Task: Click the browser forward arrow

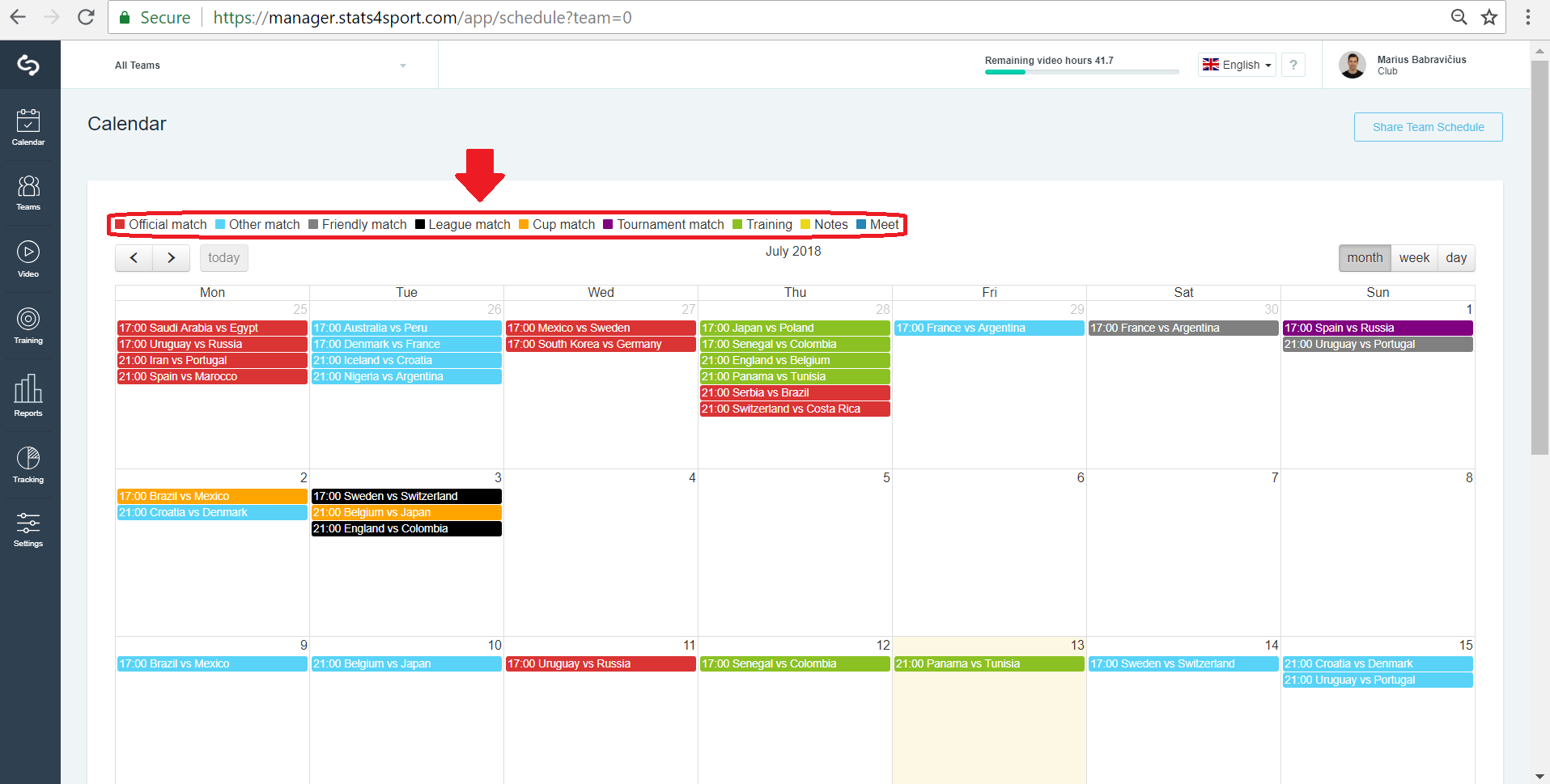Action: (52, 17)
